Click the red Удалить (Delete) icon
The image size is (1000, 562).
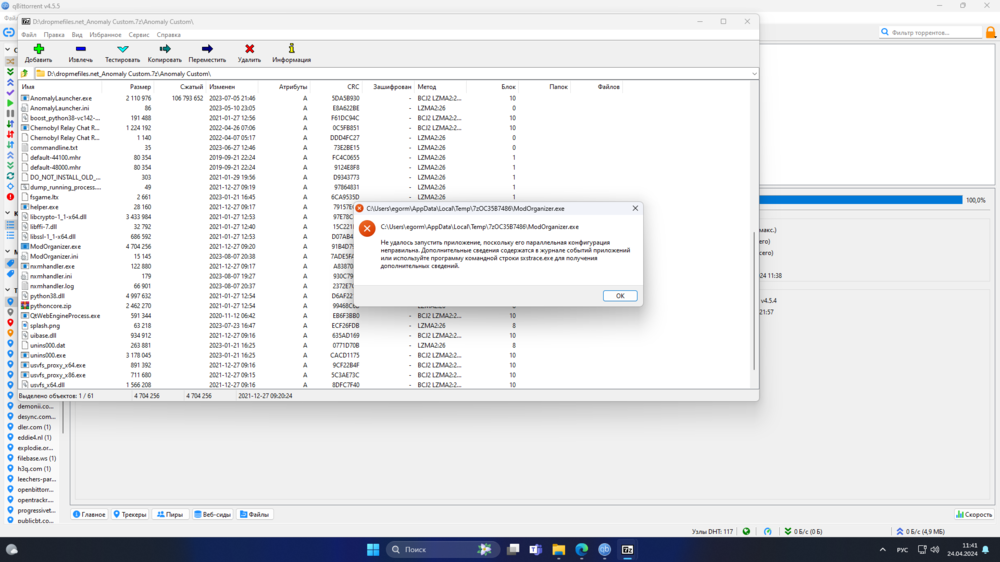[x=249, y=49]
